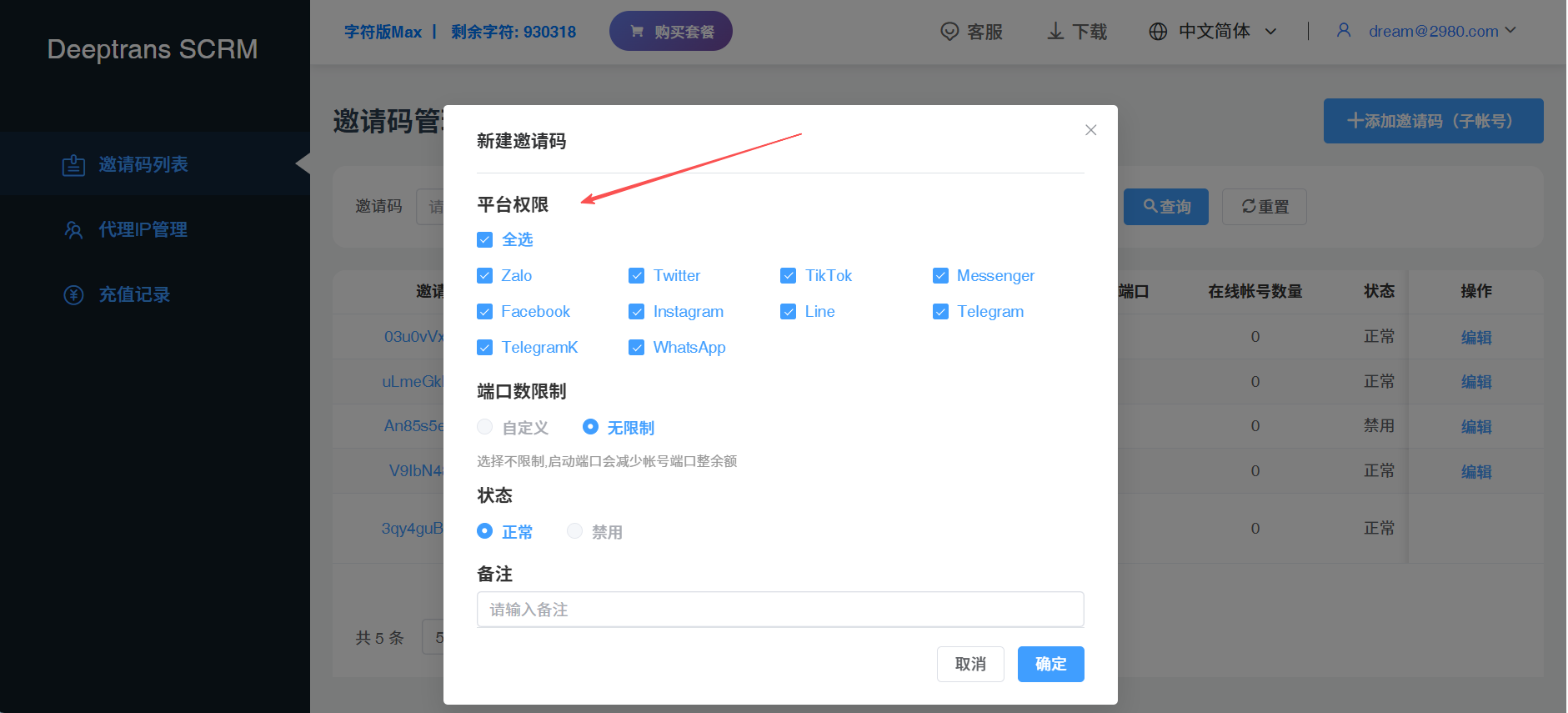This screenshot has width=1568, height=713.
Task: Open the 下载 download link
Action: pos(1077,32)
